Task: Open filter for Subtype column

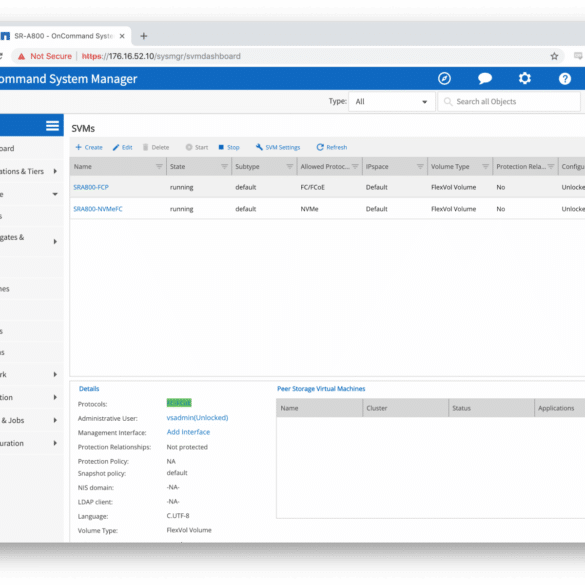Action: click(290, 166)
